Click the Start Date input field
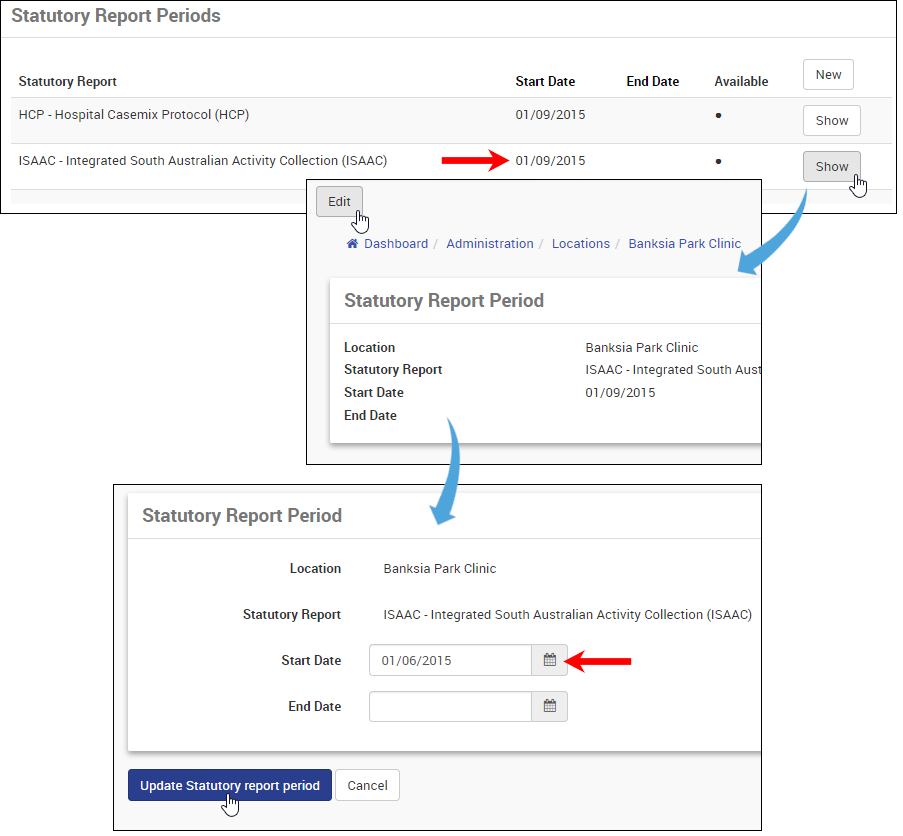This screenshot has width=903, height=836. click(450, 660)
